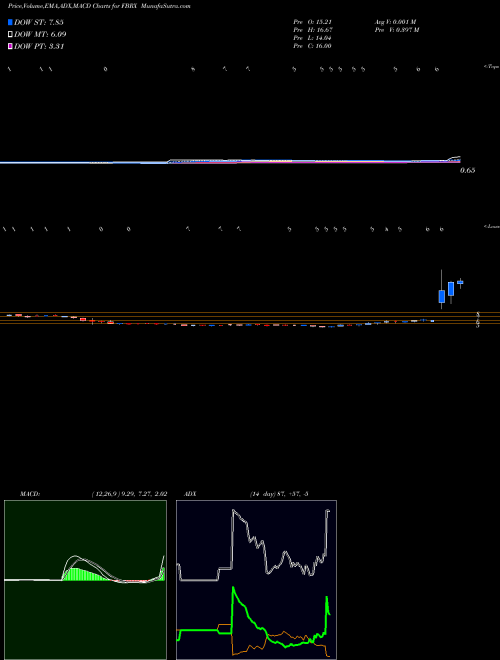Click the blue DOW ST legend swatch
The image size is (500, 660).
click(x=11, y=23)
